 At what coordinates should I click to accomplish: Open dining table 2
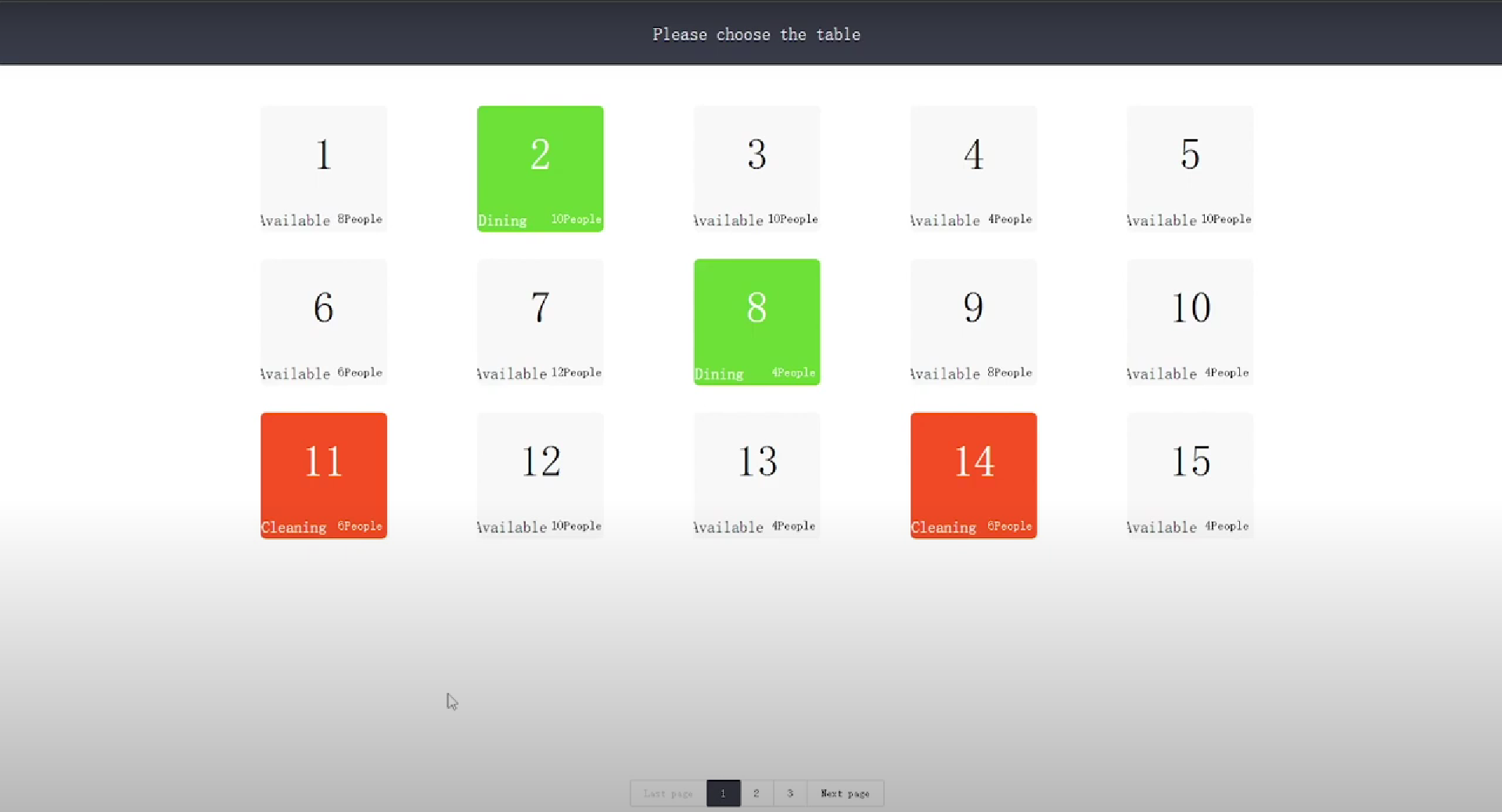pyautogui.click(x=541, y=168)
